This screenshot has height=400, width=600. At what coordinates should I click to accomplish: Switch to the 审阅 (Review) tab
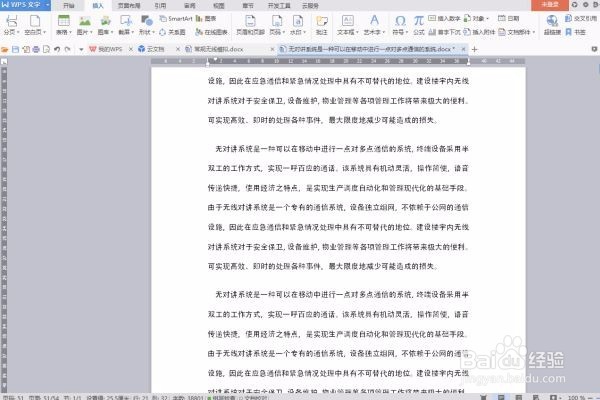pos(189,6)
